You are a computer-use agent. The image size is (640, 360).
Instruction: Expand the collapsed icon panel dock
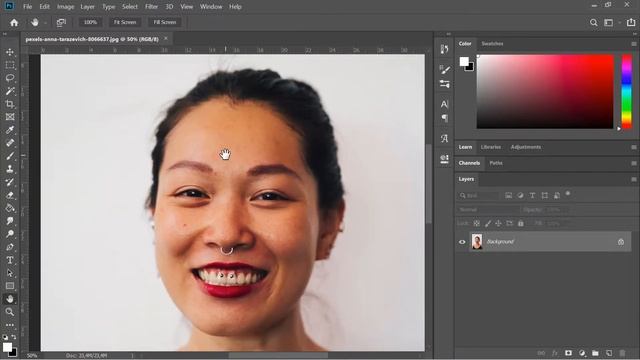449,34
